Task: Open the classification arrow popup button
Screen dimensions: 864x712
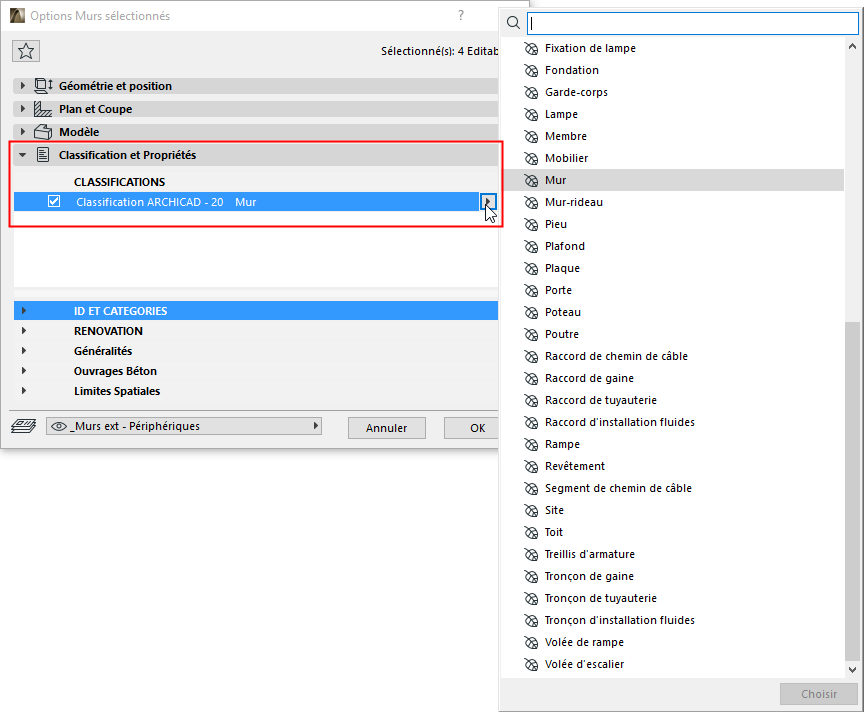Action: (x=488, y=202)
